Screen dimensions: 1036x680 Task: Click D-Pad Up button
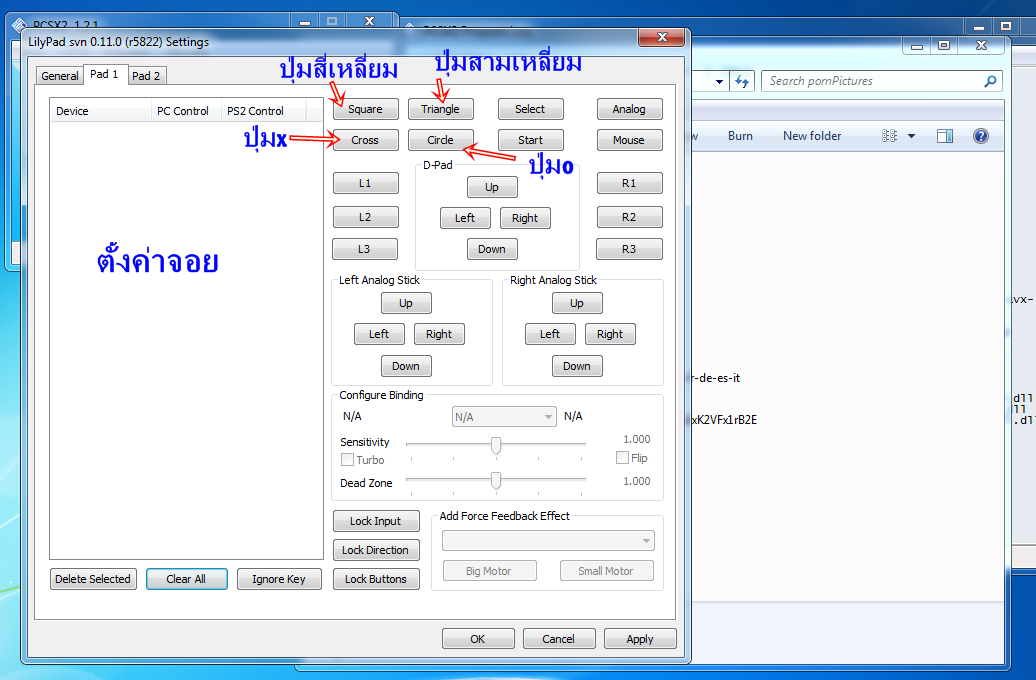(x=492, y=187)
